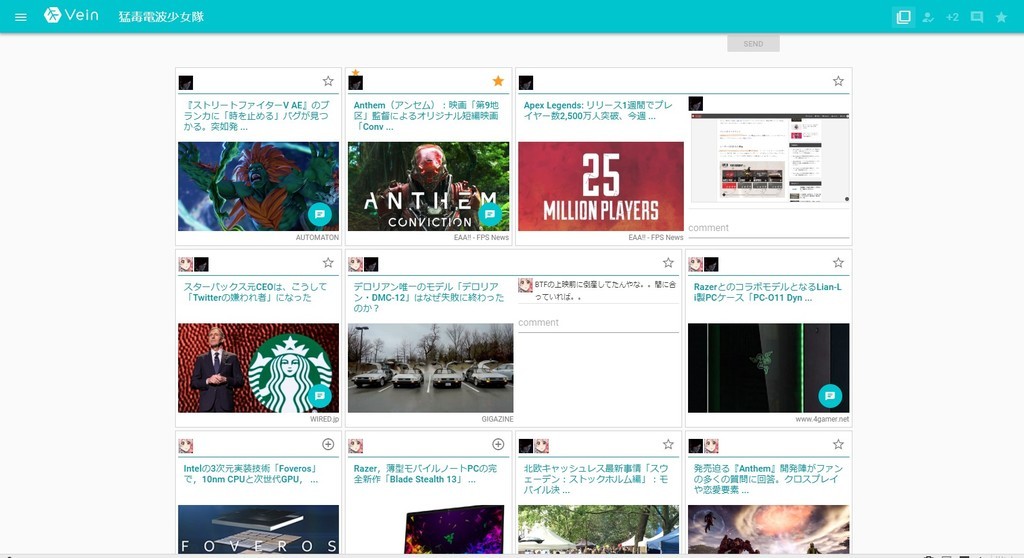Click anime girl avatar on DeLorean card header
The image size is (1024, 558).
tap(356, 265)
